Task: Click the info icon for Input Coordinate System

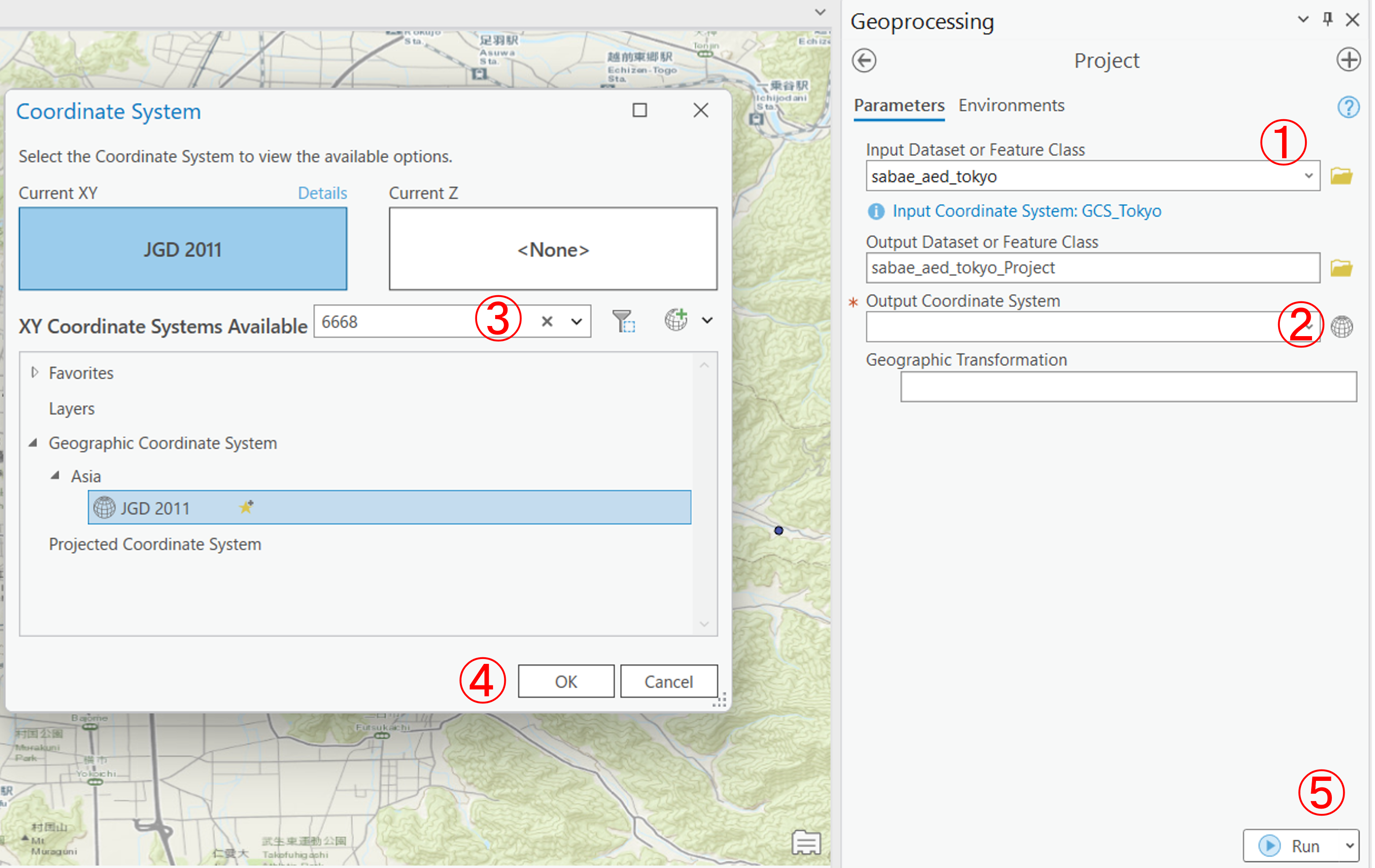Action: (876, 212)
